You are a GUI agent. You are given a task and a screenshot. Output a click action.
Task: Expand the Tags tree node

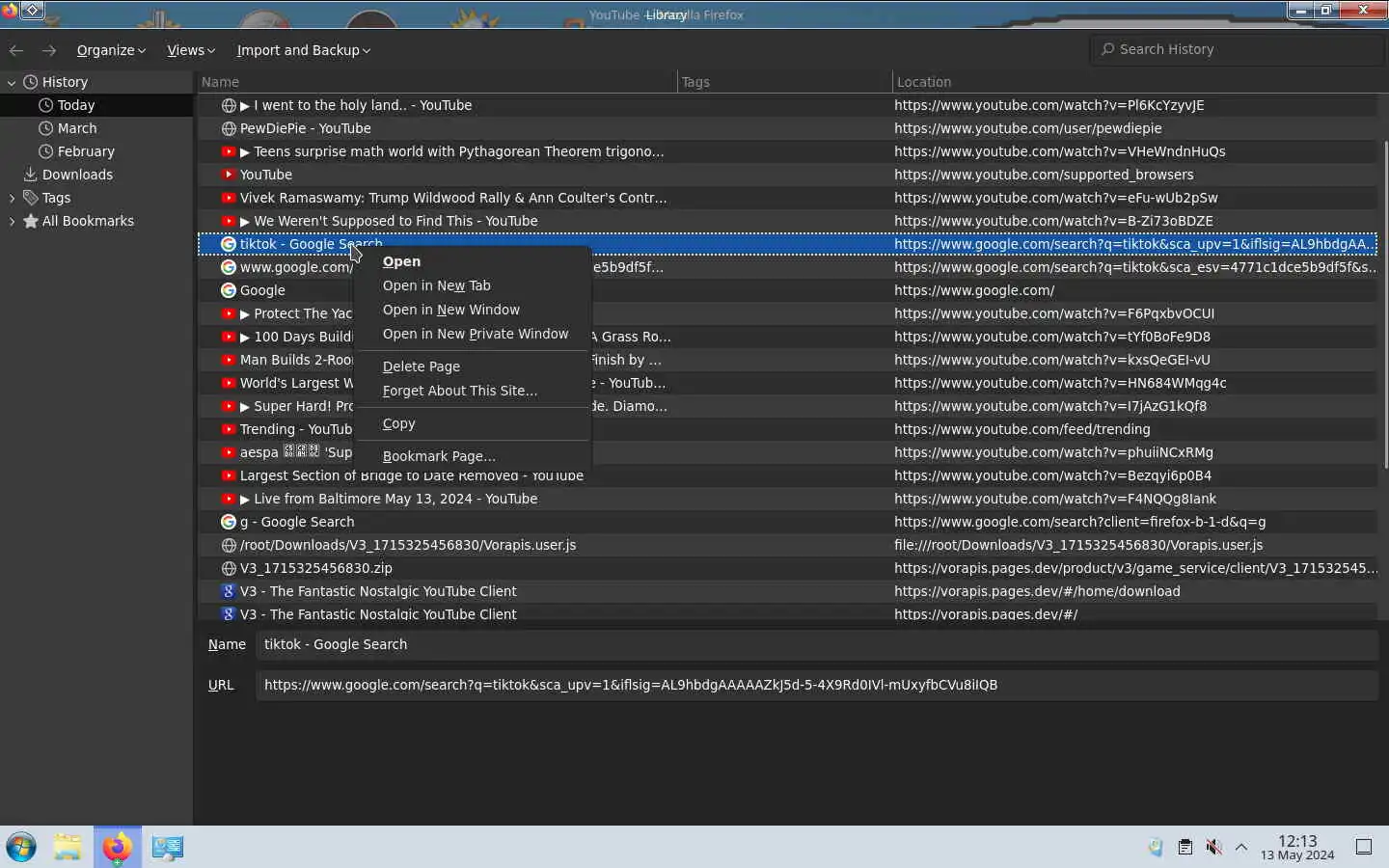pyautogui.click(x=12, y=198)
